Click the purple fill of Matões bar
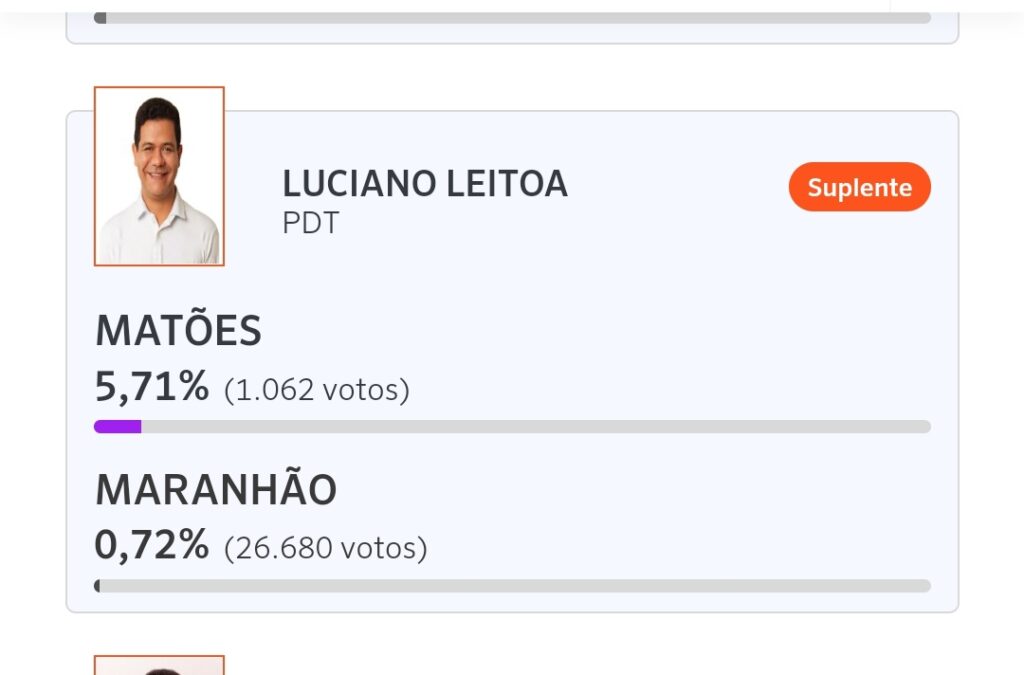 tap(117, 427)
